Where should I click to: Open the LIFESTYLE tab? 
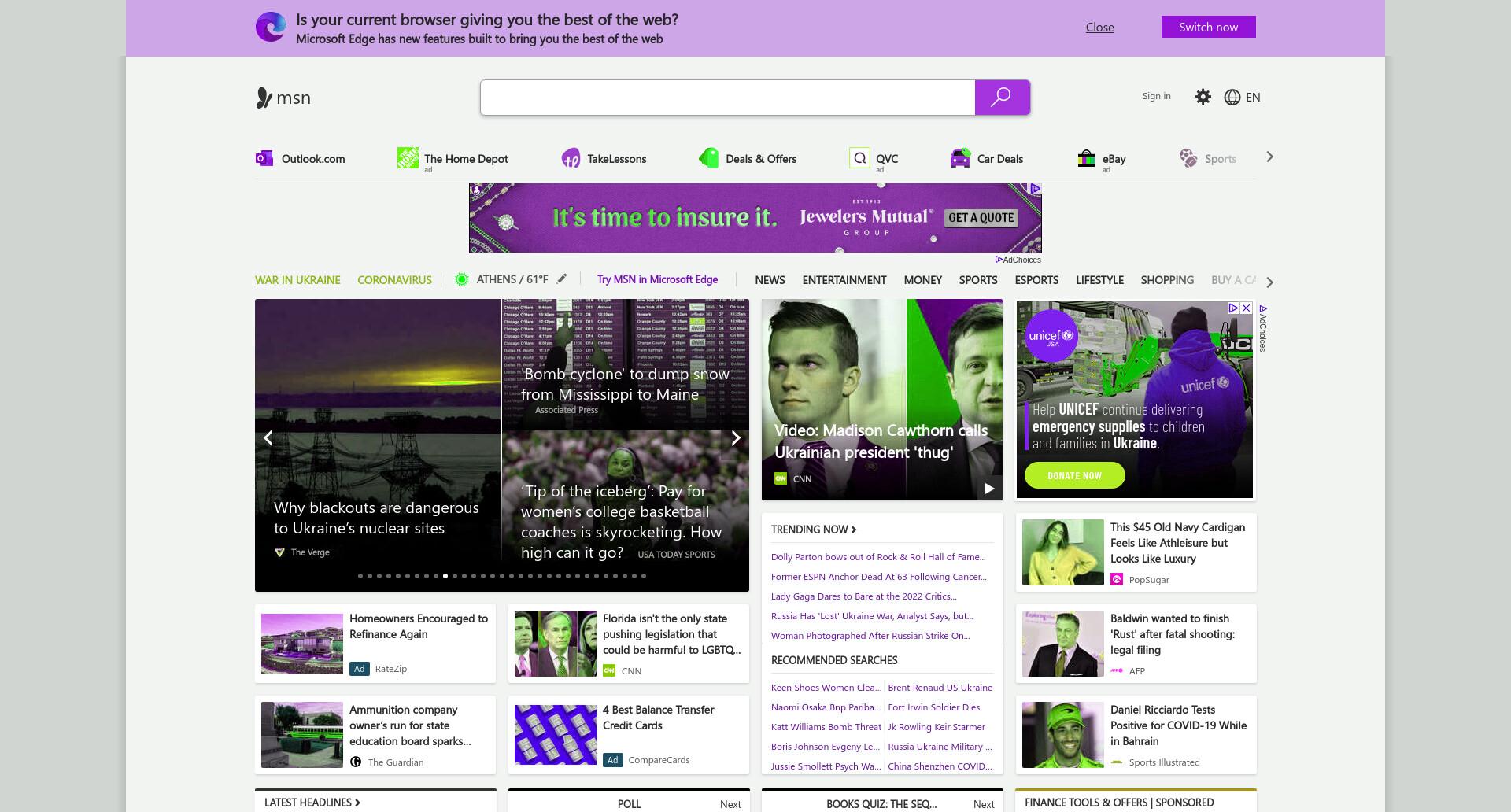click(1099, 280)
